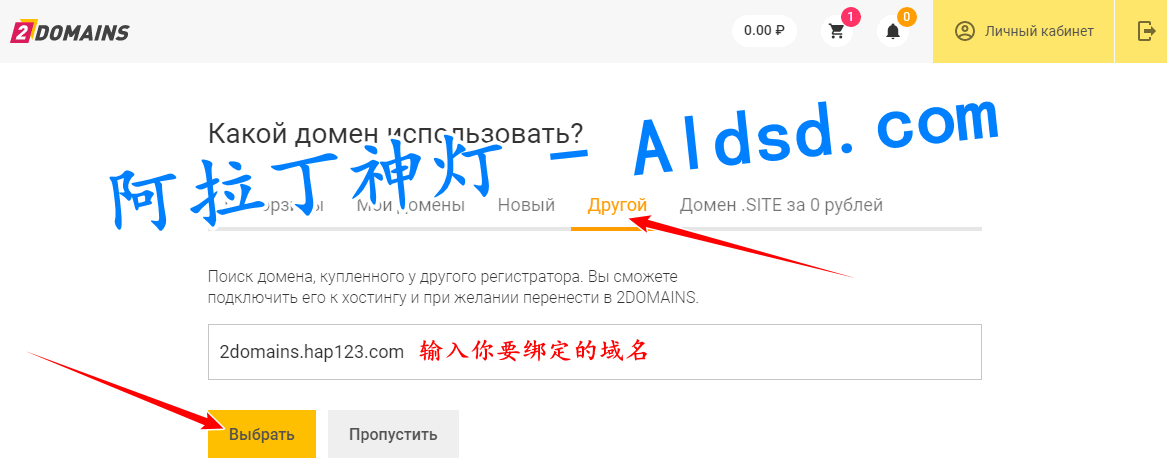1167x464 pixels.
Task: Switch to the Мои домены tab
Action: coord(411,205)
